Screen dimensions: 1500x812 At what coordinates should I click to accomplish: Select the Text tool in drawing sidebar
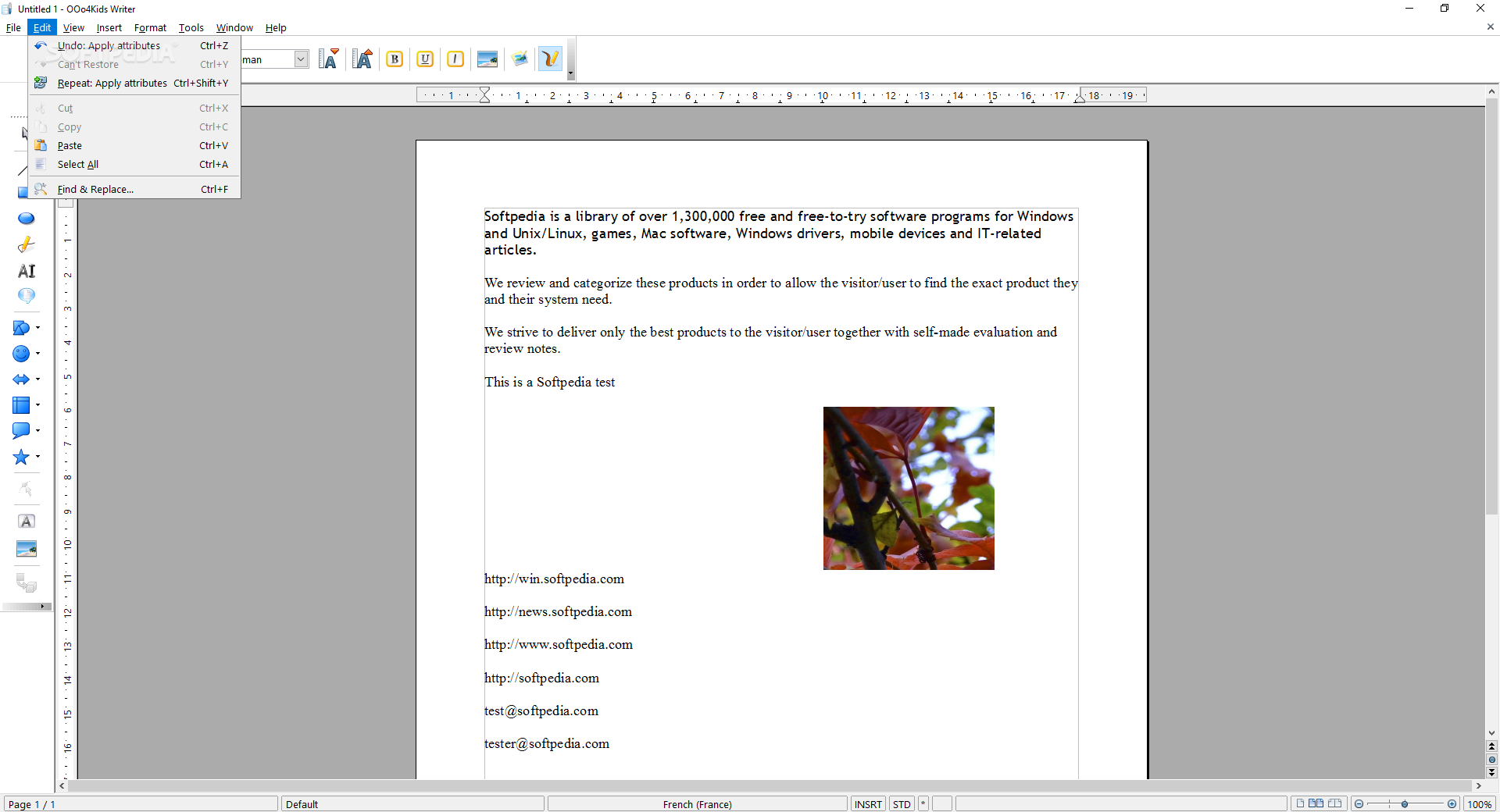pos(26,271)
